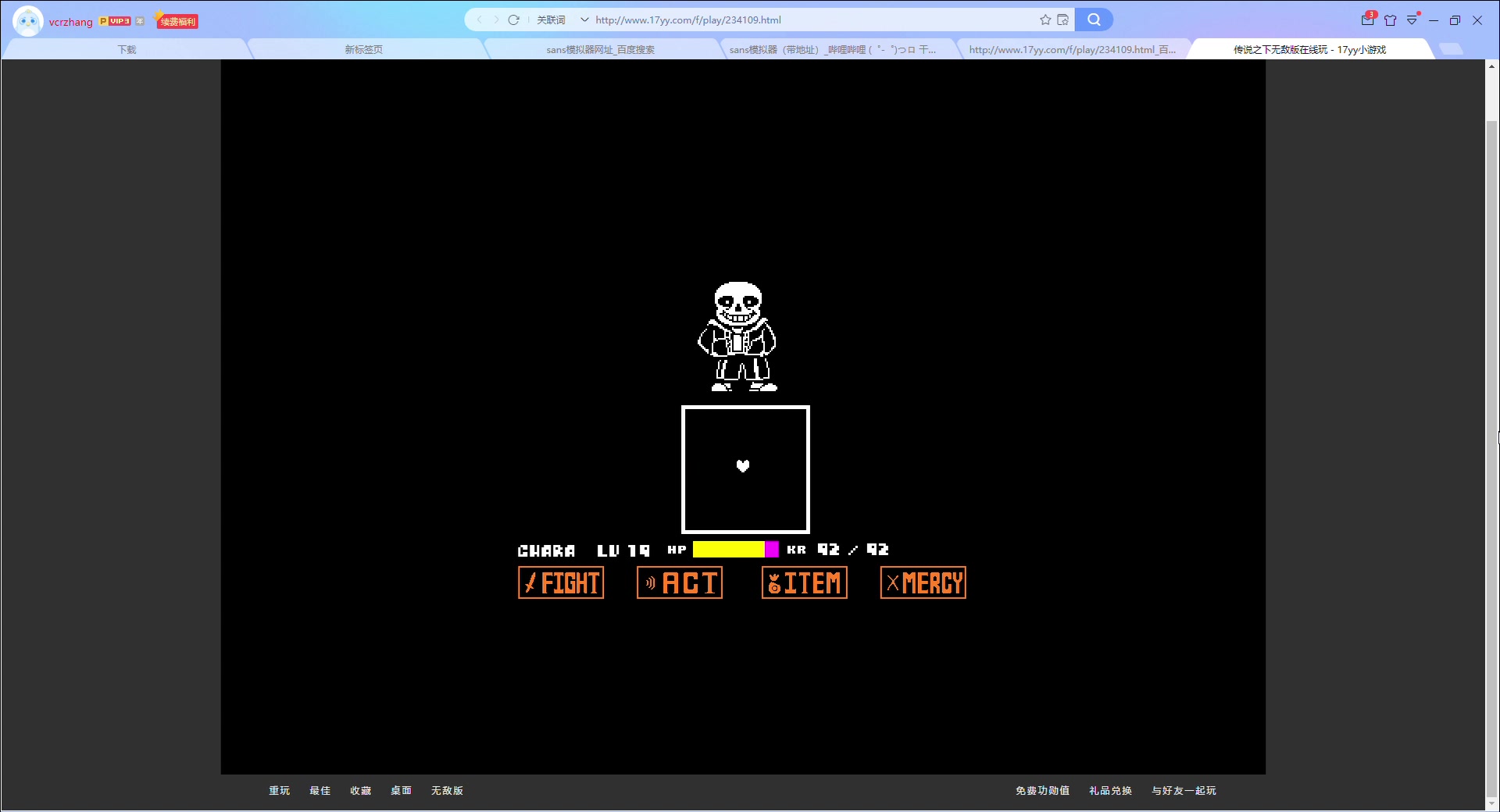Click the 桌面 desktop link
Image resolution: width=1500 pixels, height=812 pixels.
pyautogui.click(x=401, y=790)
